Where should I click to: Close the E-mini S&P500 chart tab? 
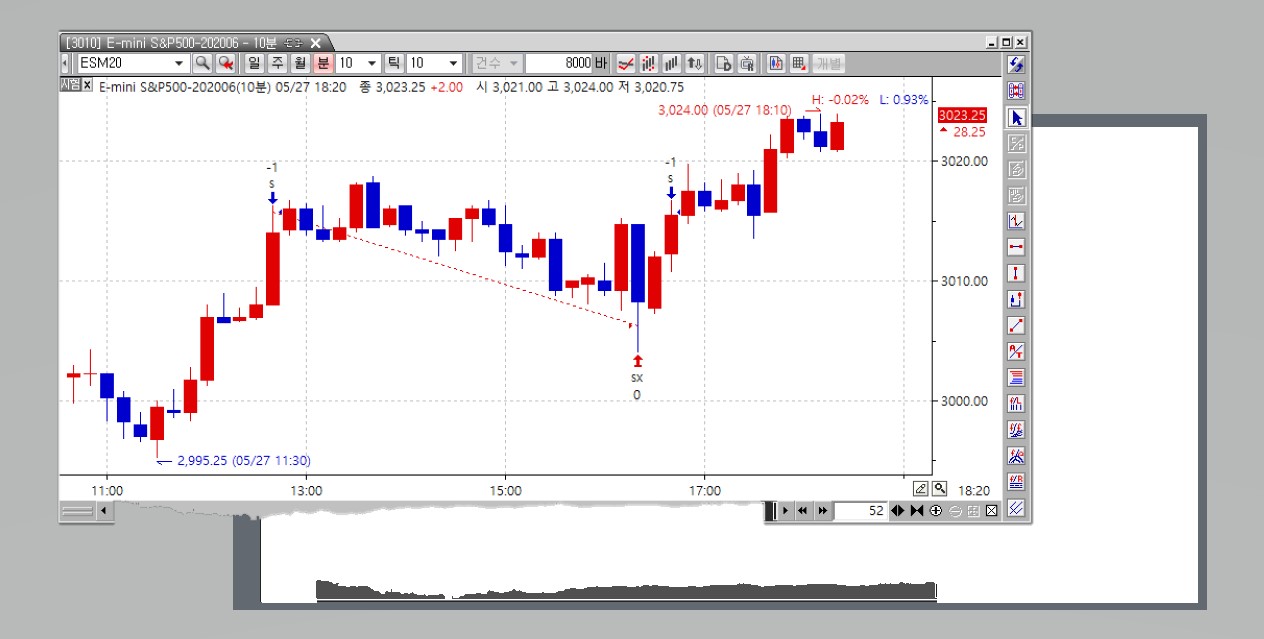tap(316, 42)
